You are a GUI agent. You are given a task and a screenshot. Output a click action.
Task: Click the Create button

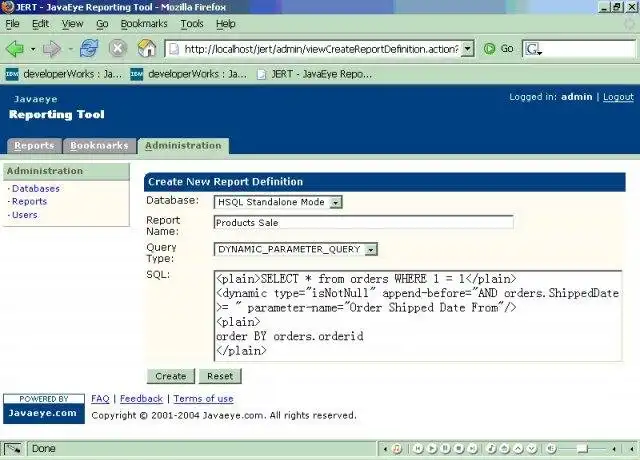pyautogui.click(x=171, y=376)
